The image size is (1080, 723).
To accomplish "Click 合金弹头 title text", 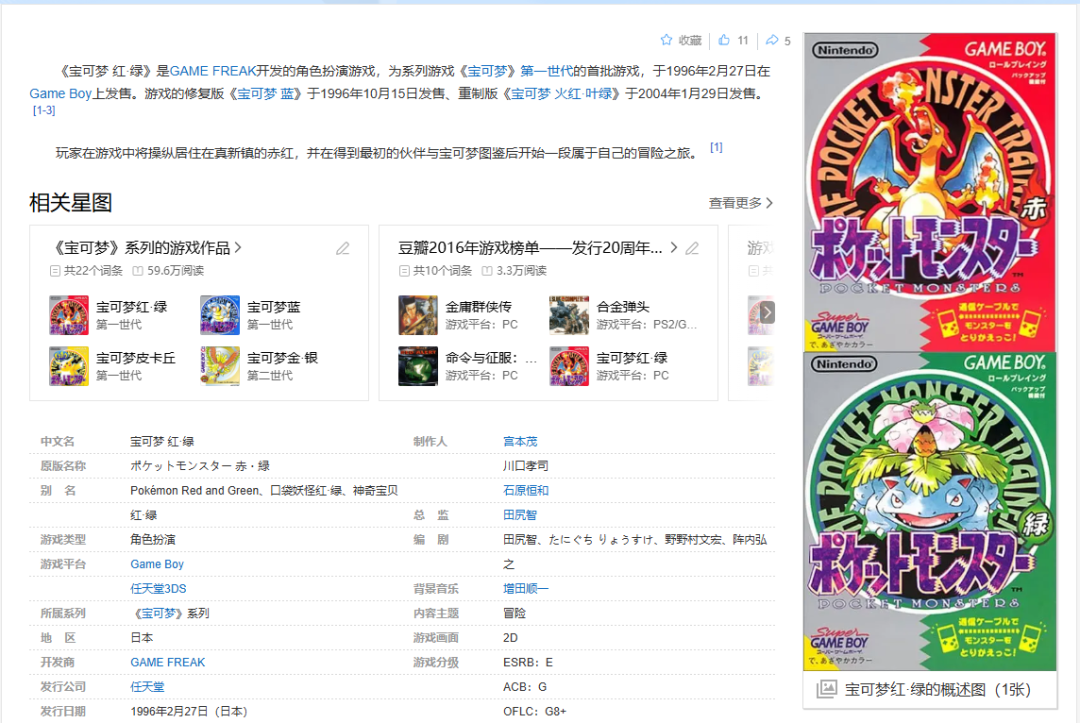I will coord(623,307).
